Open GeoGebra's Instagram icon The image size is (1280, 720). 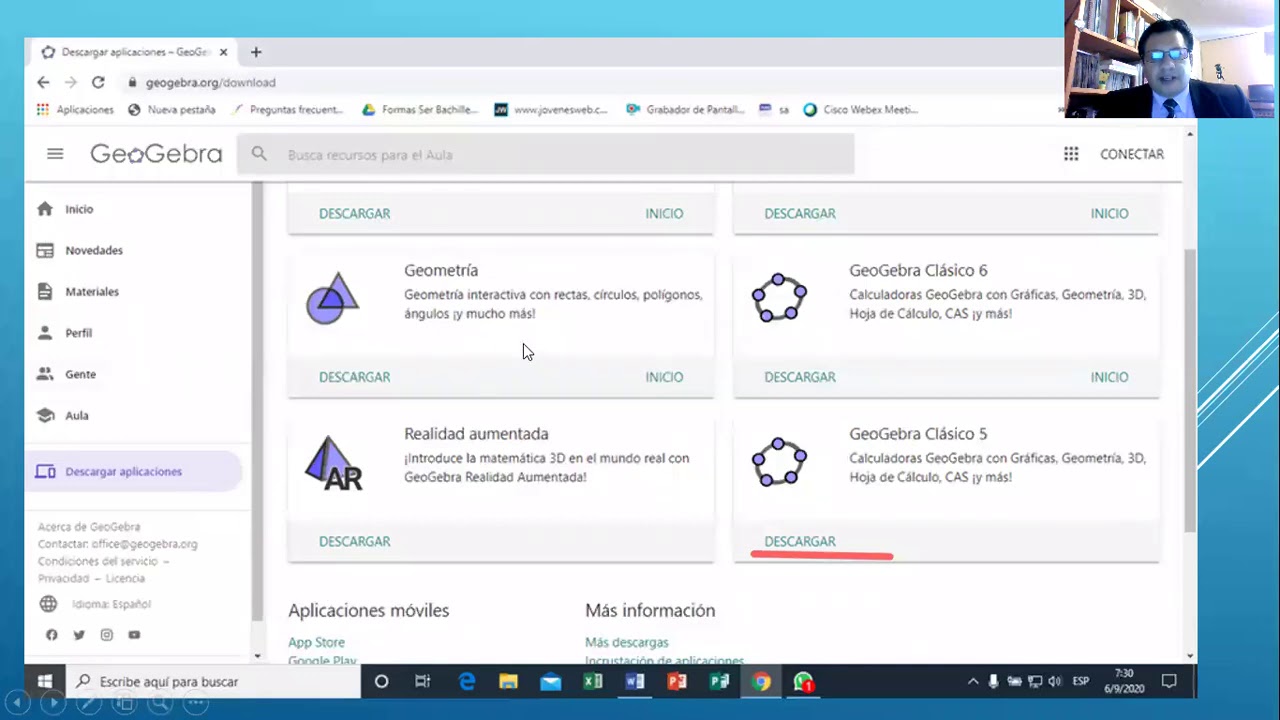tap(107, 635)
